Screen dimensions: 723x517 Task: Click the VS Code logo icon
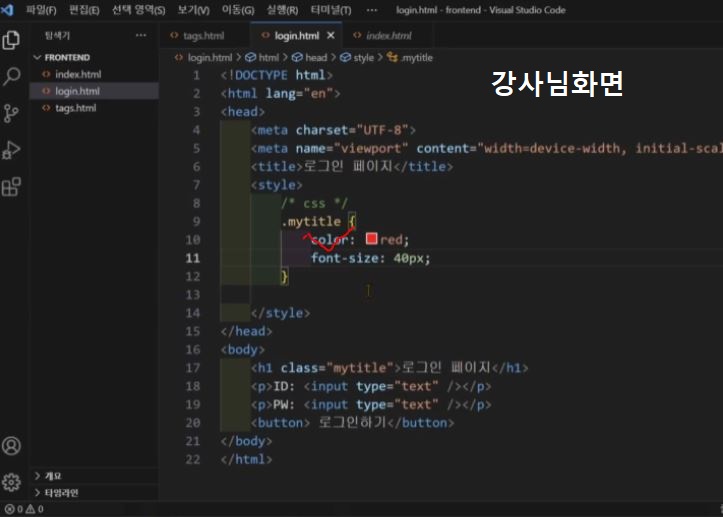[7, 10]
